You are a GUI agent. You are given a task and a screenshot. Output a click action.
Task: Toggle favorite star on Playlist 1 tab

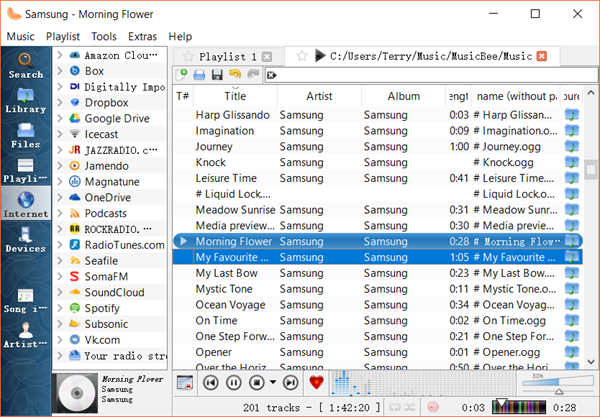tap(186, 56)
